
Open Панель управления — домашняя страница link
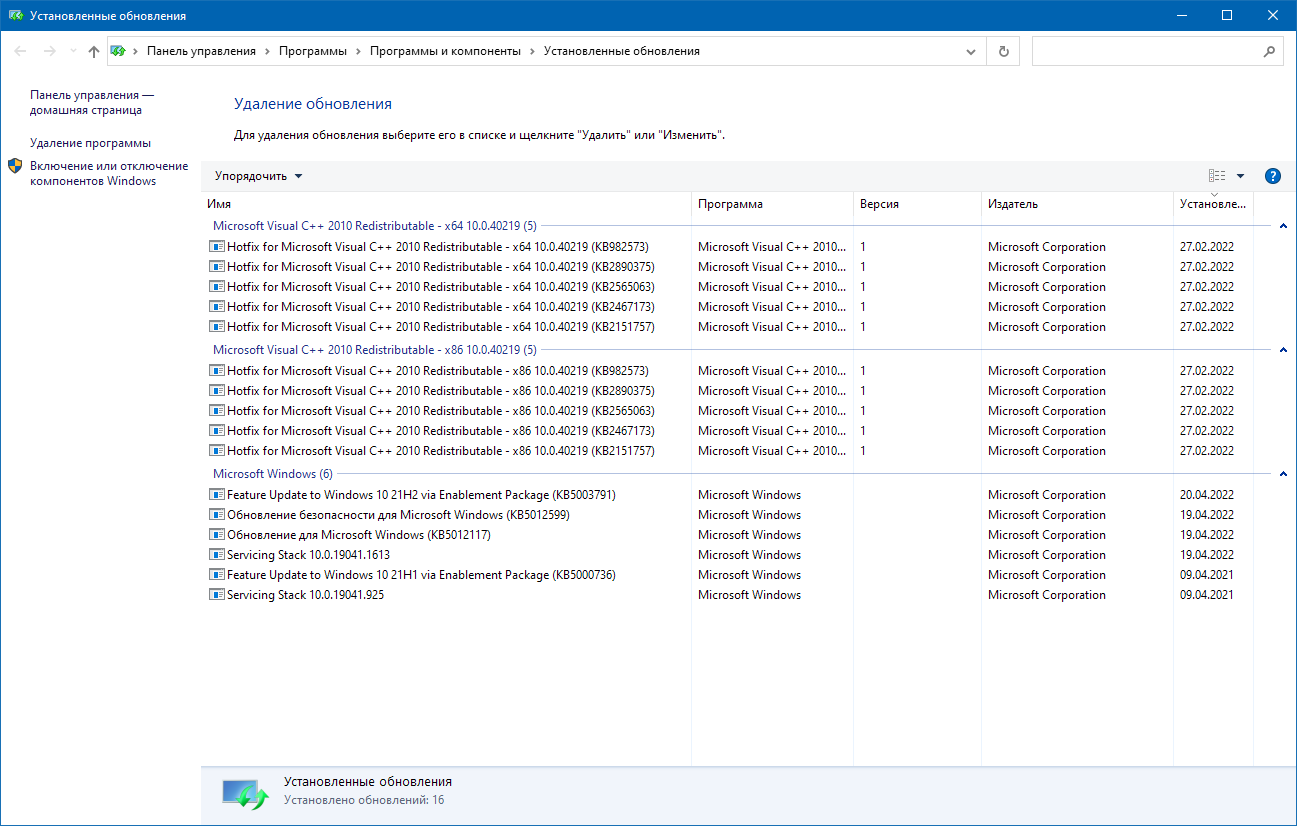tap(92, 102)
